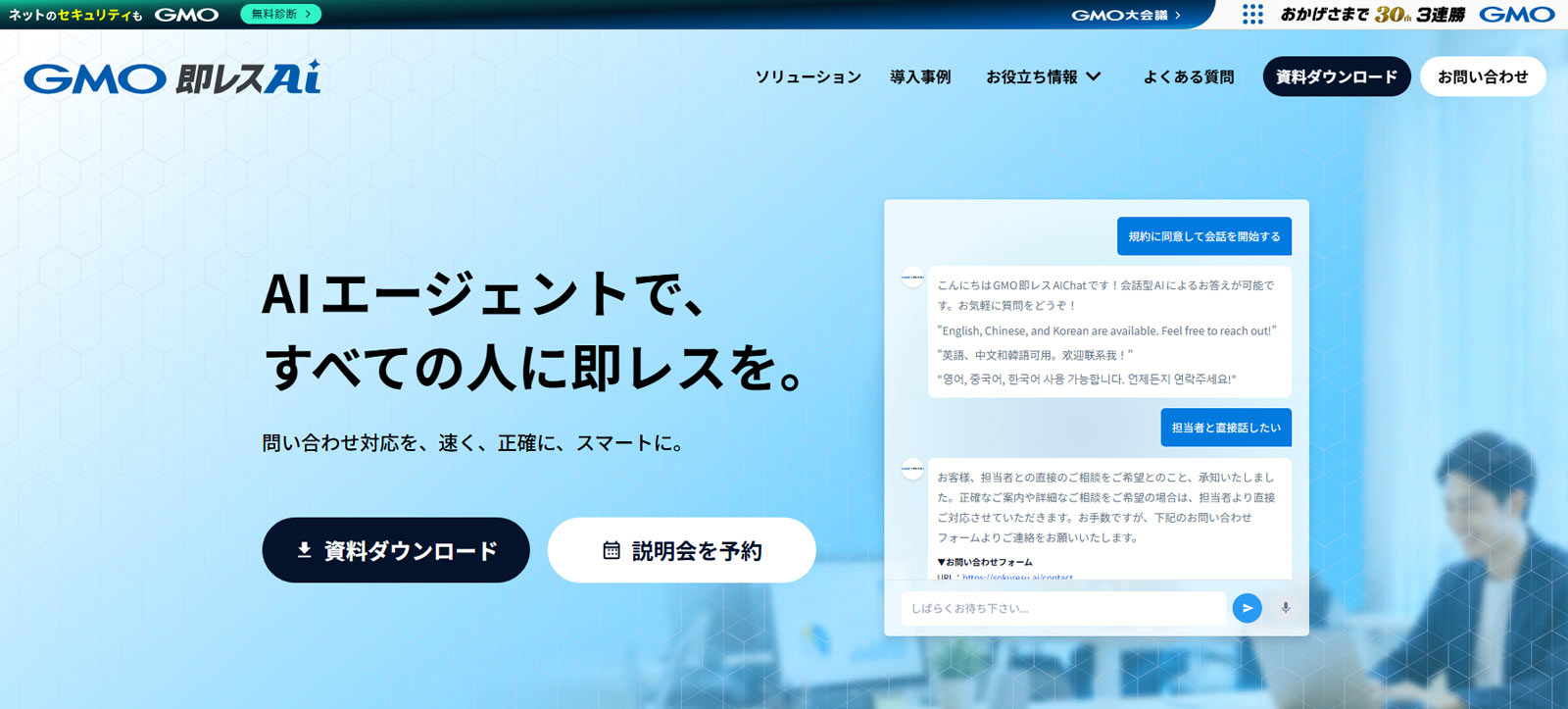This screenshot has width=1568, height=709.
Task: Click the calendar icon in 説明会を予約 button
Action: [612, 550]
